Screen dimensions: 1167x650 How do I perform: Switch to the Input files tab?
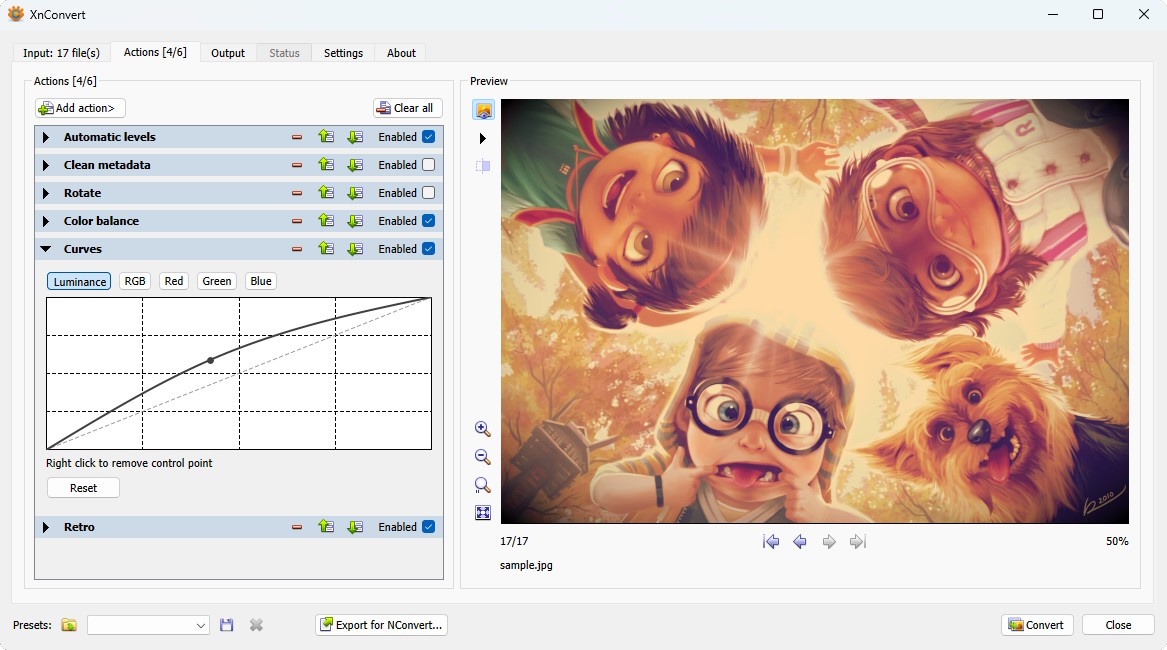(x=61, y=53)
